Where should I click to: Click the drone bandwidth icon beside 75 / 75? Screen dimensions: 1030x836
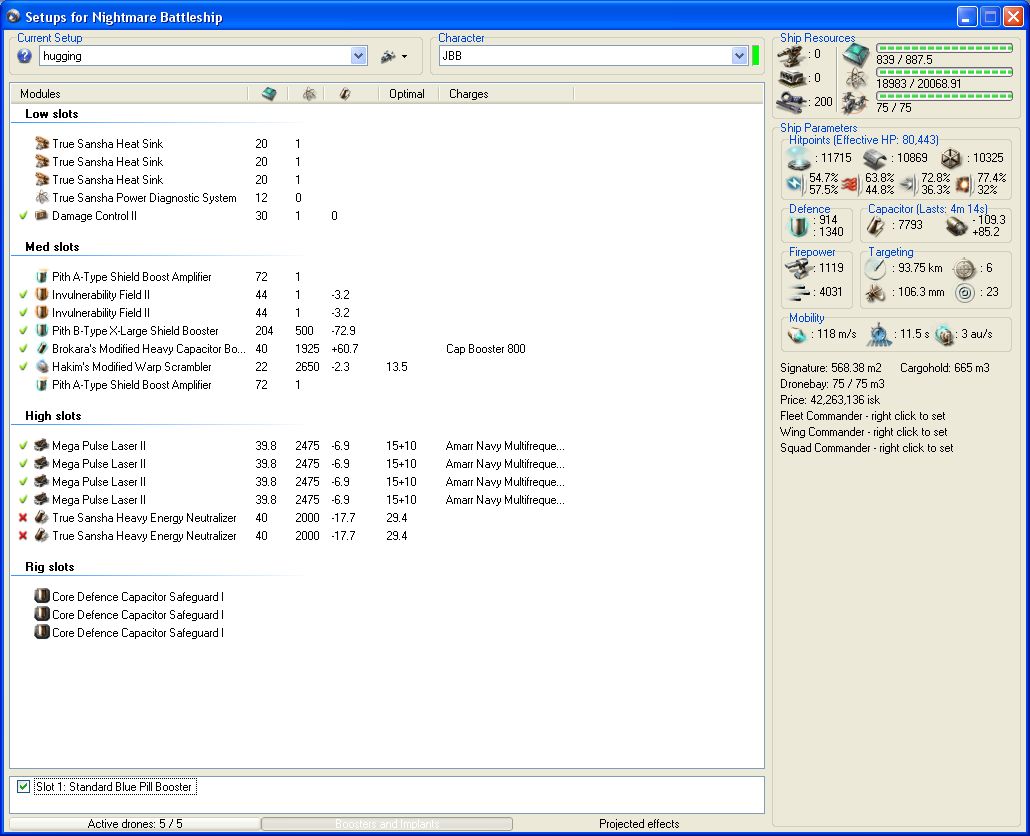tap(857, 103)
